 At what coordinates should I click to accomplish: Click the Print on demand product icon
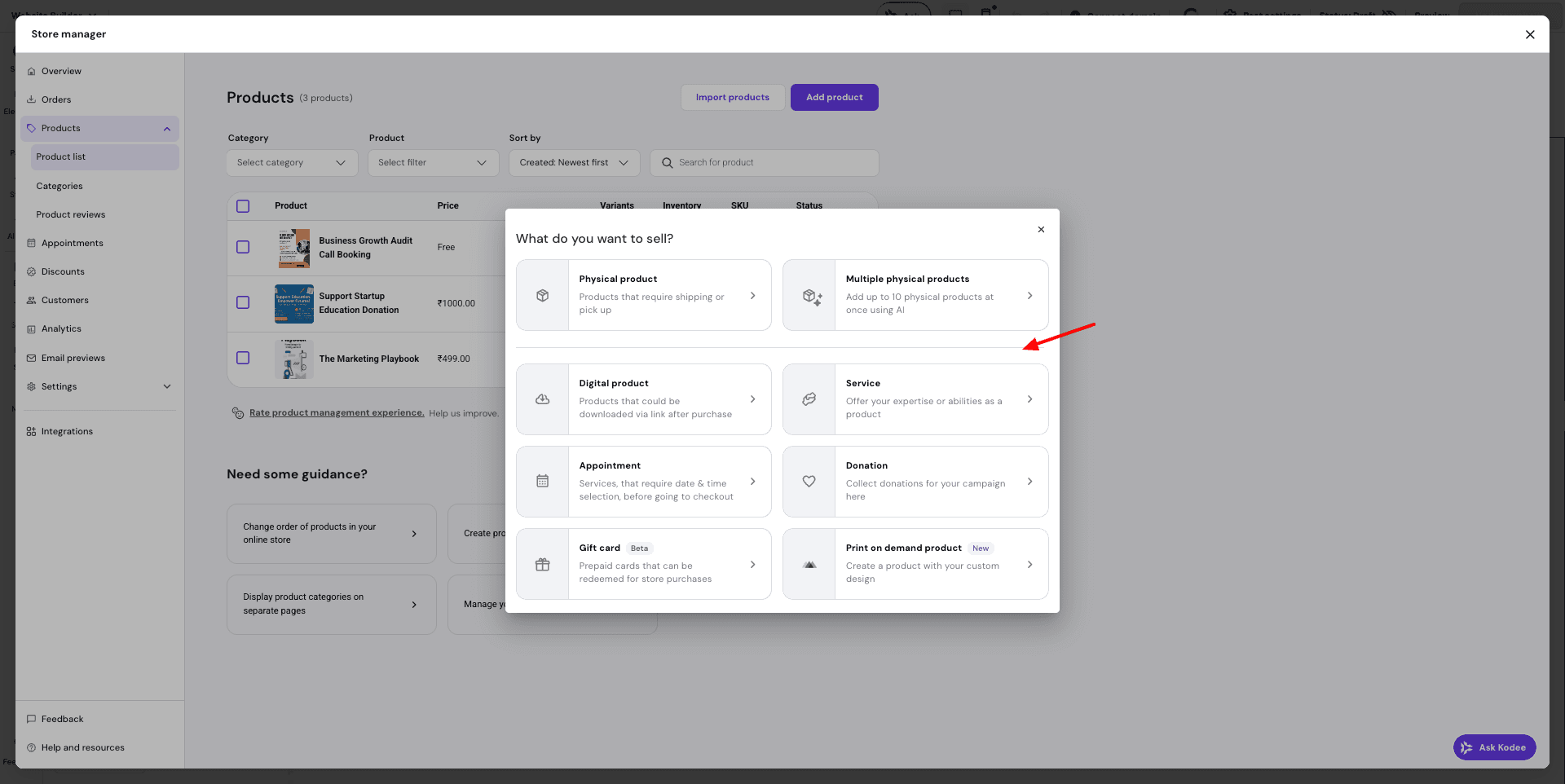pyautogui.click(x=809, y=565)
